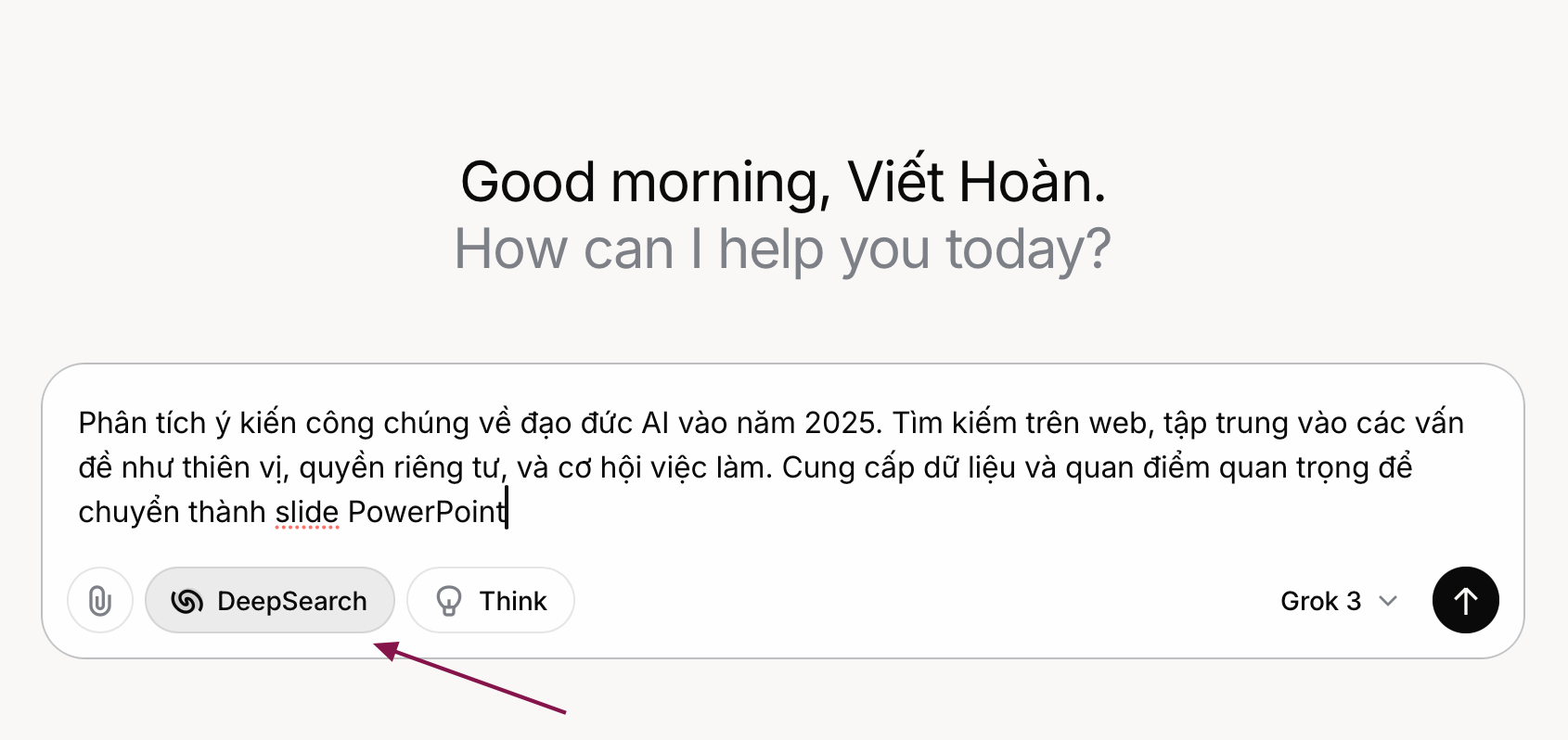Send the prompt with the black arrow button
1568x740 pixels.
(1466, 600)
